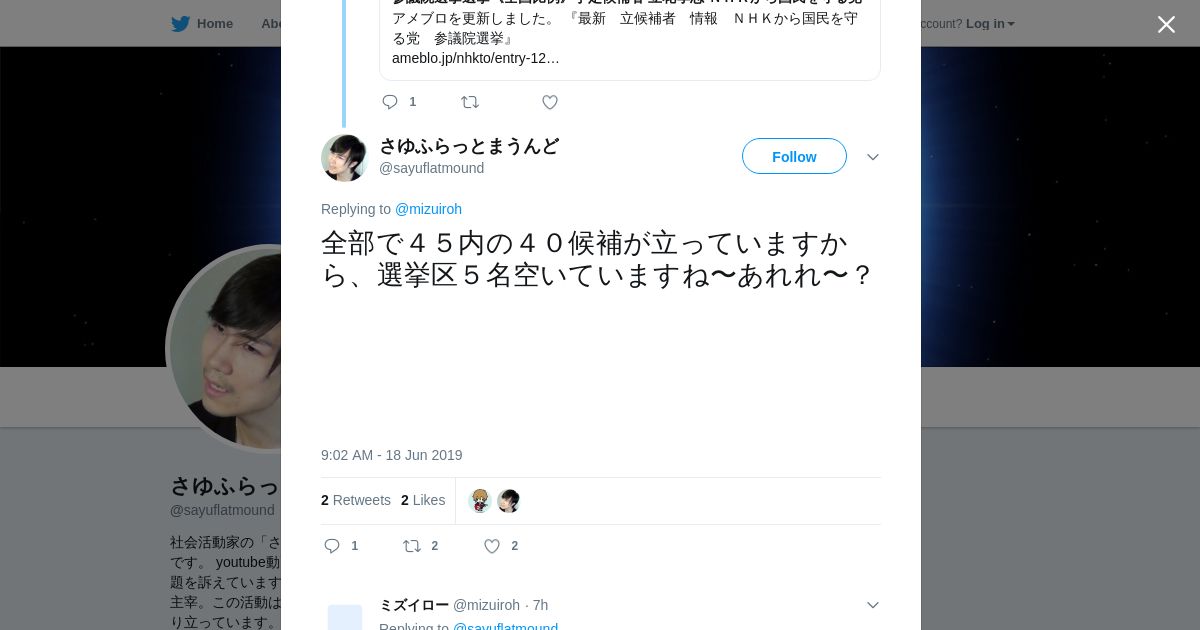The width and height of the screenshot is (1200, 630).
Task: Like the quoted tweet with the heart icon
Action: (549, 102)
